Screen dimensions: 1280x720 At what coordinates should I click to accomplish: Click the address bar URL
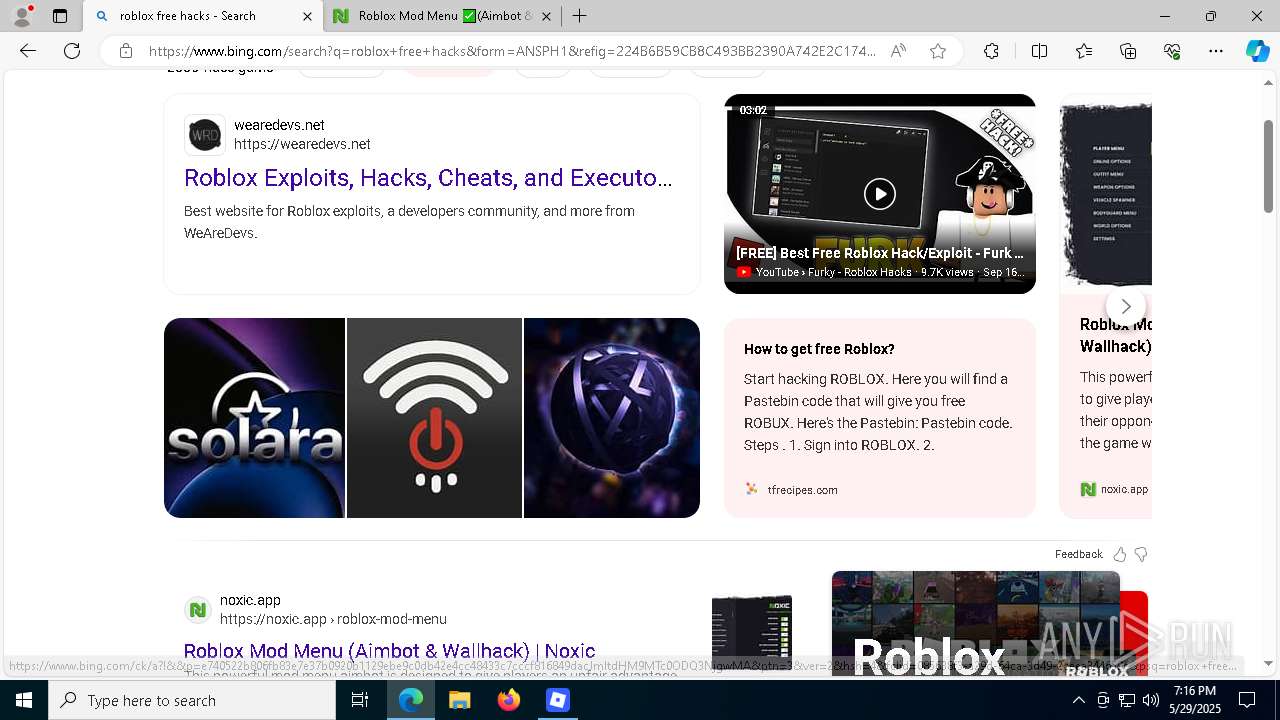pyautogui.click(x=512, y=51)
